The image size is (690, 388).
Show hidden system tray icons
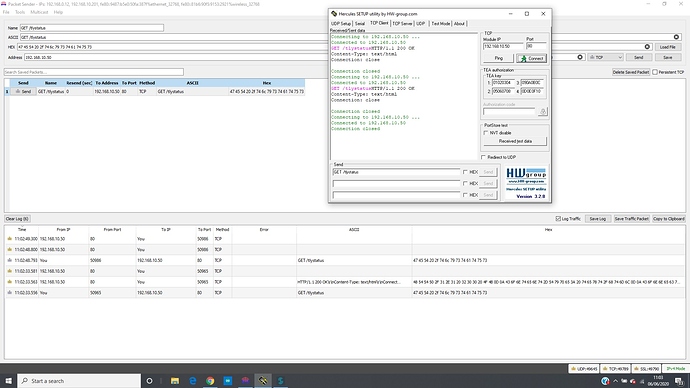(x=615, y=381)
